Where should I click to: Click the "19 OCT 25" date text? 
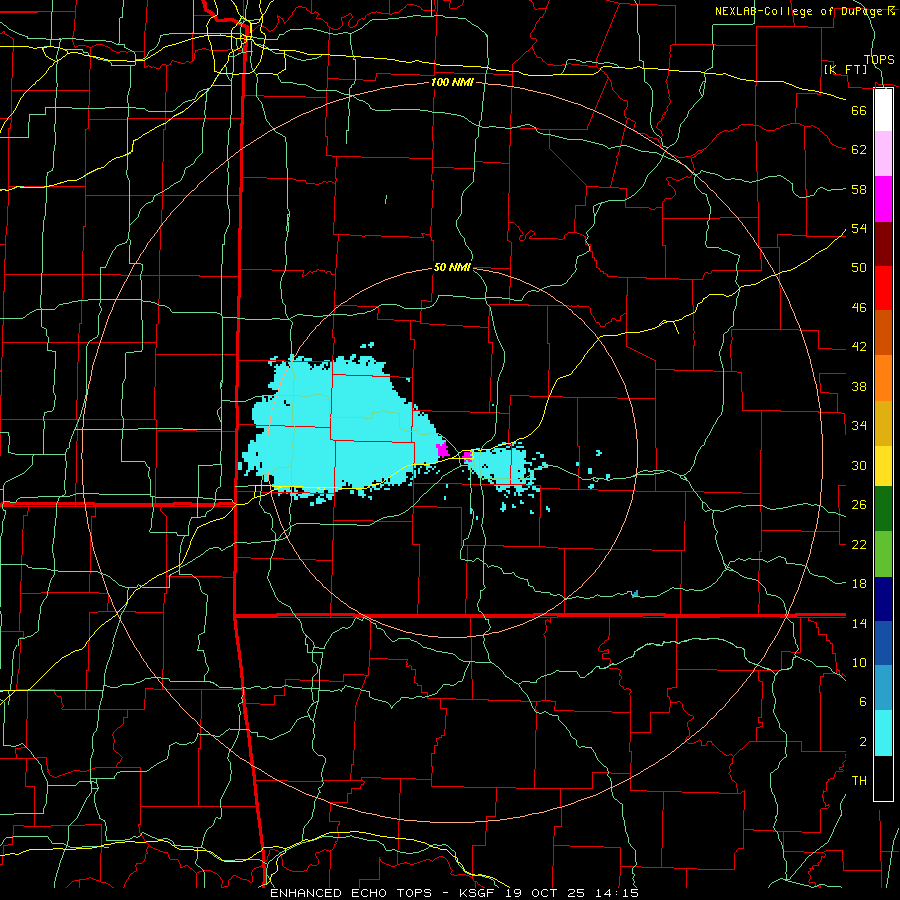(x=545, y=893)
